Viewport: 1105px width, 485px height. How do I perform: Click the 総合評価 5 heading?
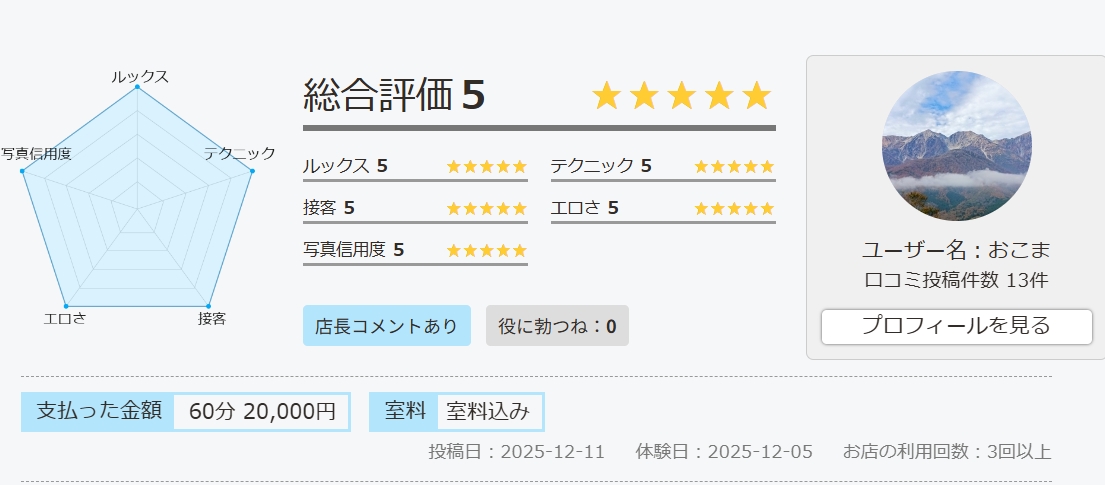(394, 96)
